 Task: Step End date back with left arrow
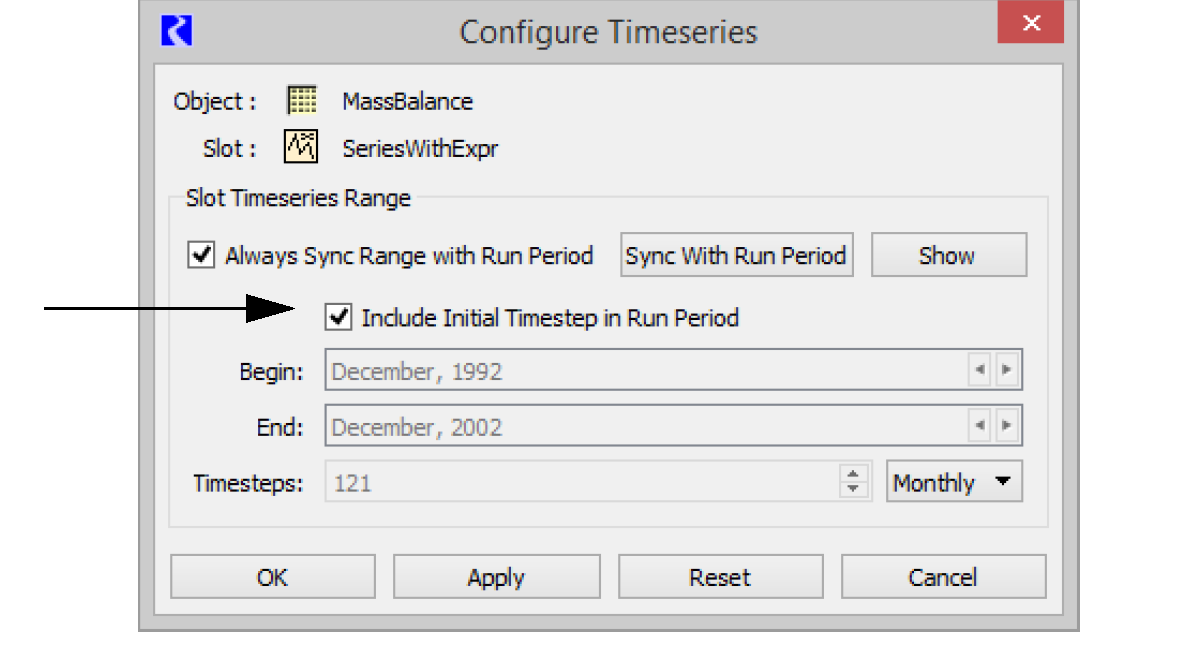point(980,427)
